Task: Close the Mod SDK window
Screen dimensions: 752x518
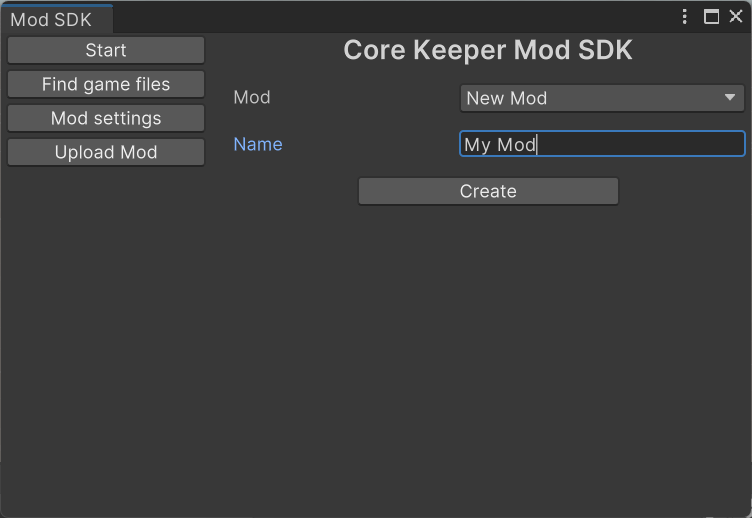Action: [x=736, y=17]
